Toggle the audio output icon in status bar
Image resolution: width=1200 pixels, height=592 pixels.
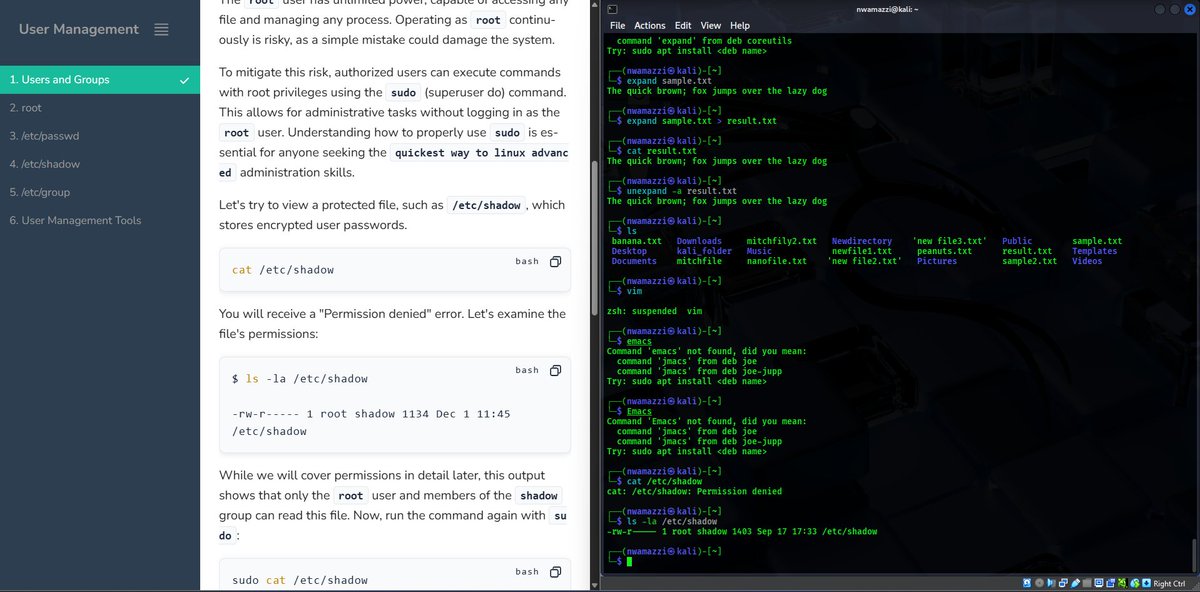[x=1050, y=583]
